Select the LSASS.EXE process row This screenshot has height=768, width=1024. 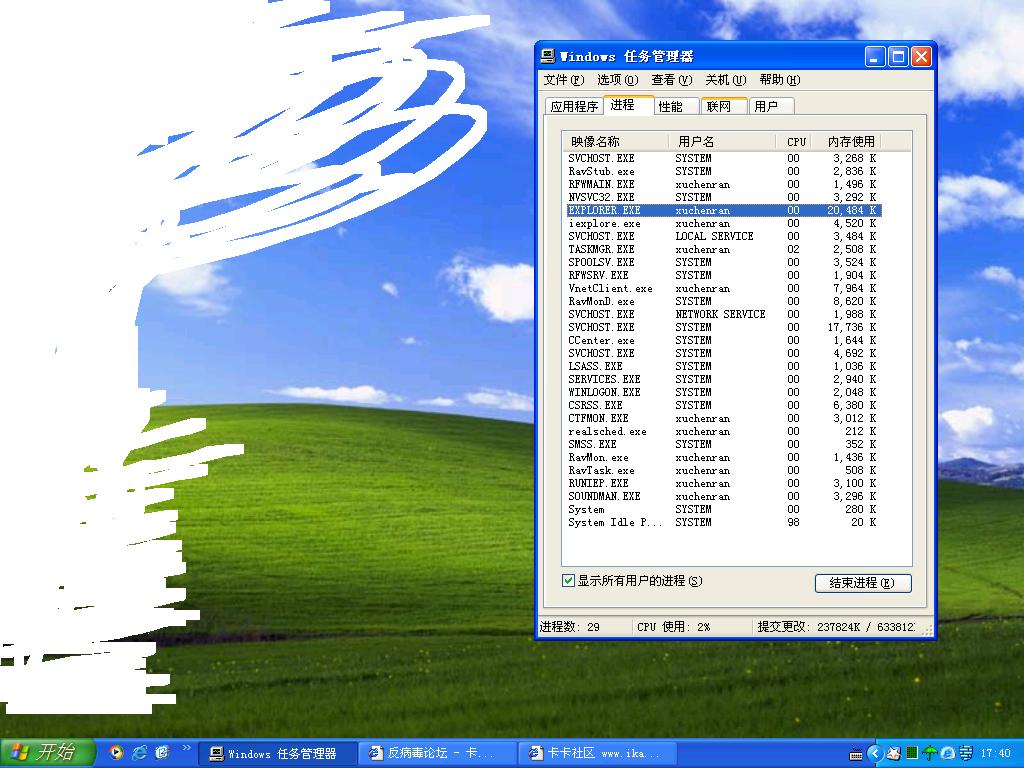tap(724, 366)
